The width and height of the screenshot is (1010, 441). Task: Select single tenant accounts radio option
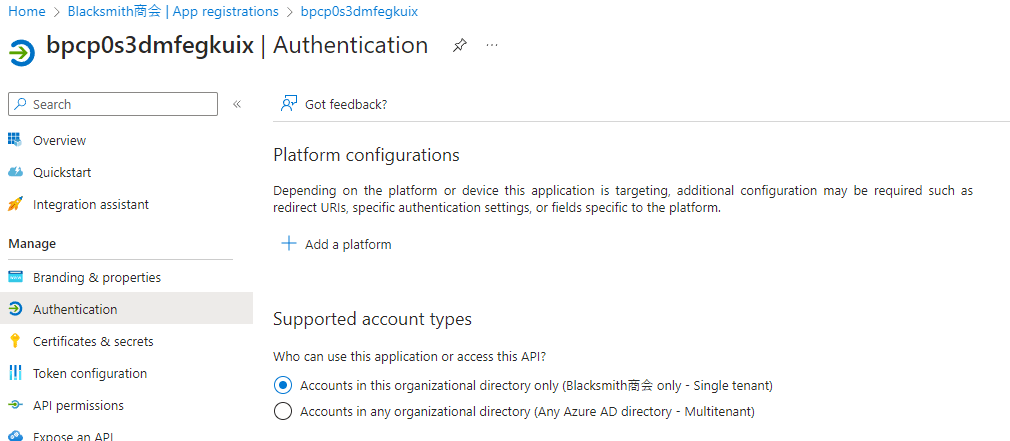[x=283, y=385]
